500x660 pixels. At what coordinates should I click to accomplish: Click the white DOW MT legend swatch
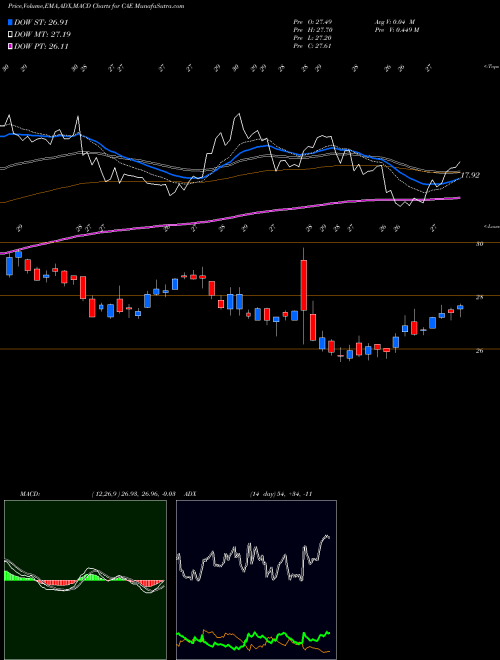pyautogui.click(x=10, y=34)
